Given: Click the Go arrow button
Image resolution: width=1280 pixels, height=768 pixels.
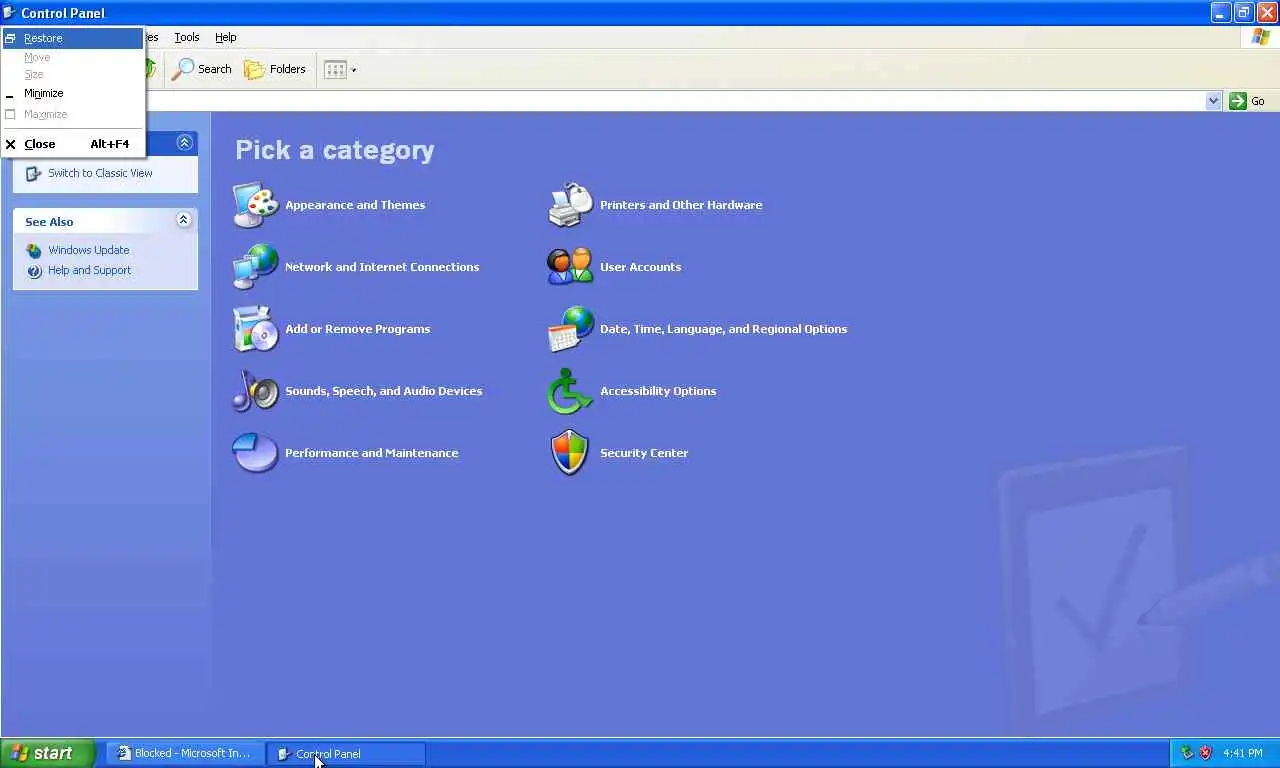Looking at the screenshot, I should (x=1247, y=101).
